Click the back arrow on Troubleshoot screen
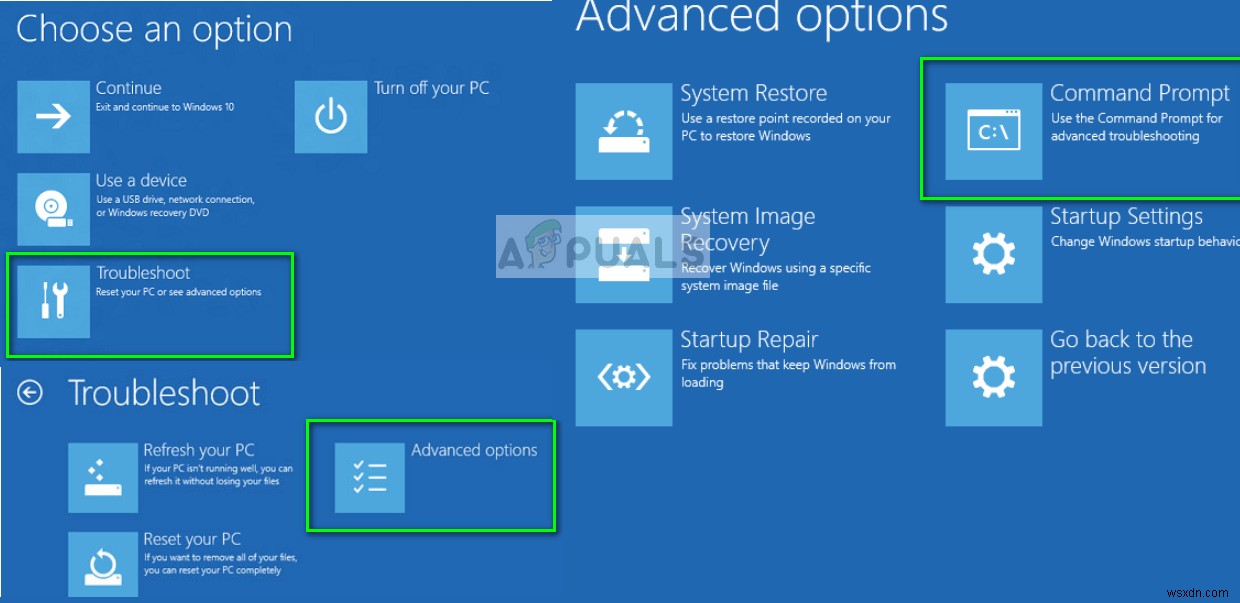This screenshot has width=1240, height=603. [x=31, y=393]
